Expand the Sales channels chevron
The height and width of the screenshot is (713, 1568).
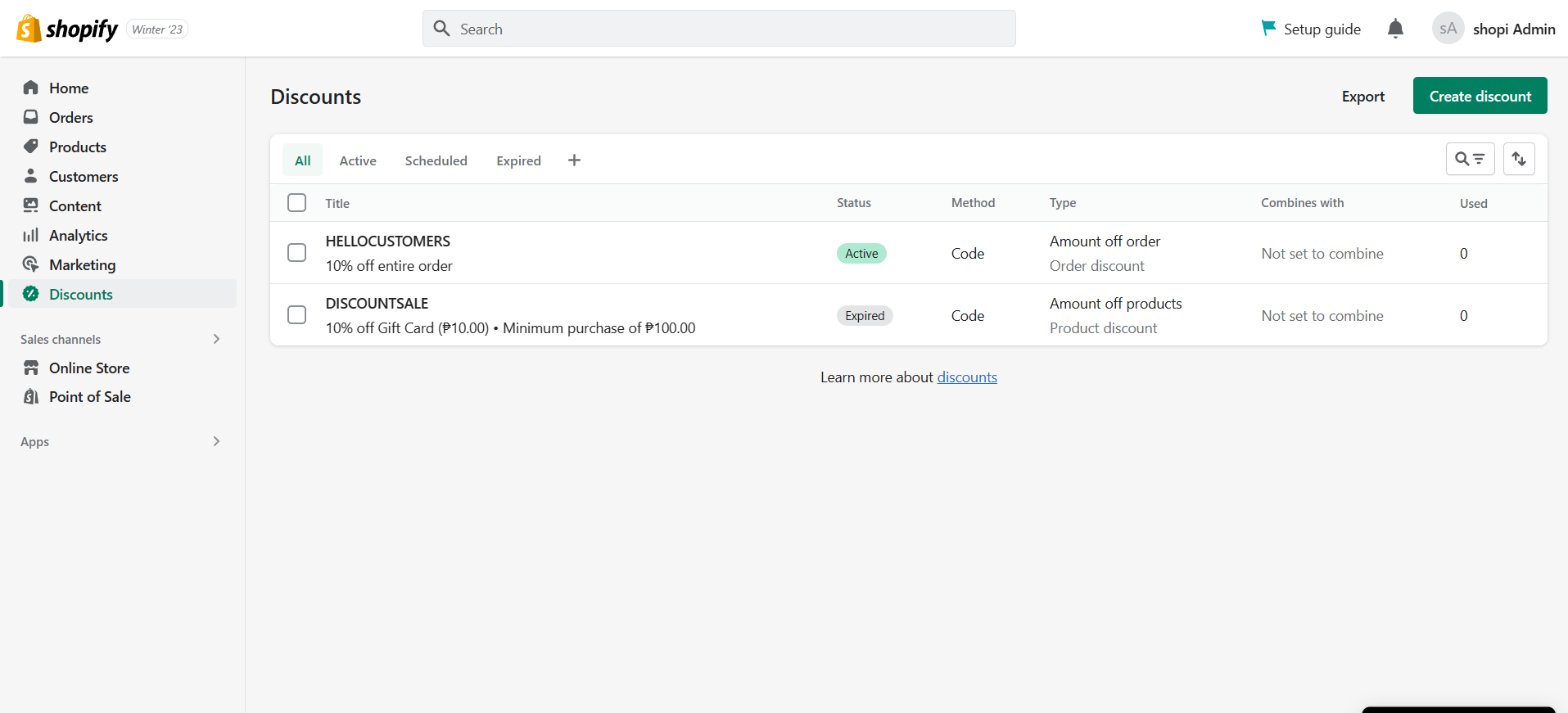pos(216,339)
